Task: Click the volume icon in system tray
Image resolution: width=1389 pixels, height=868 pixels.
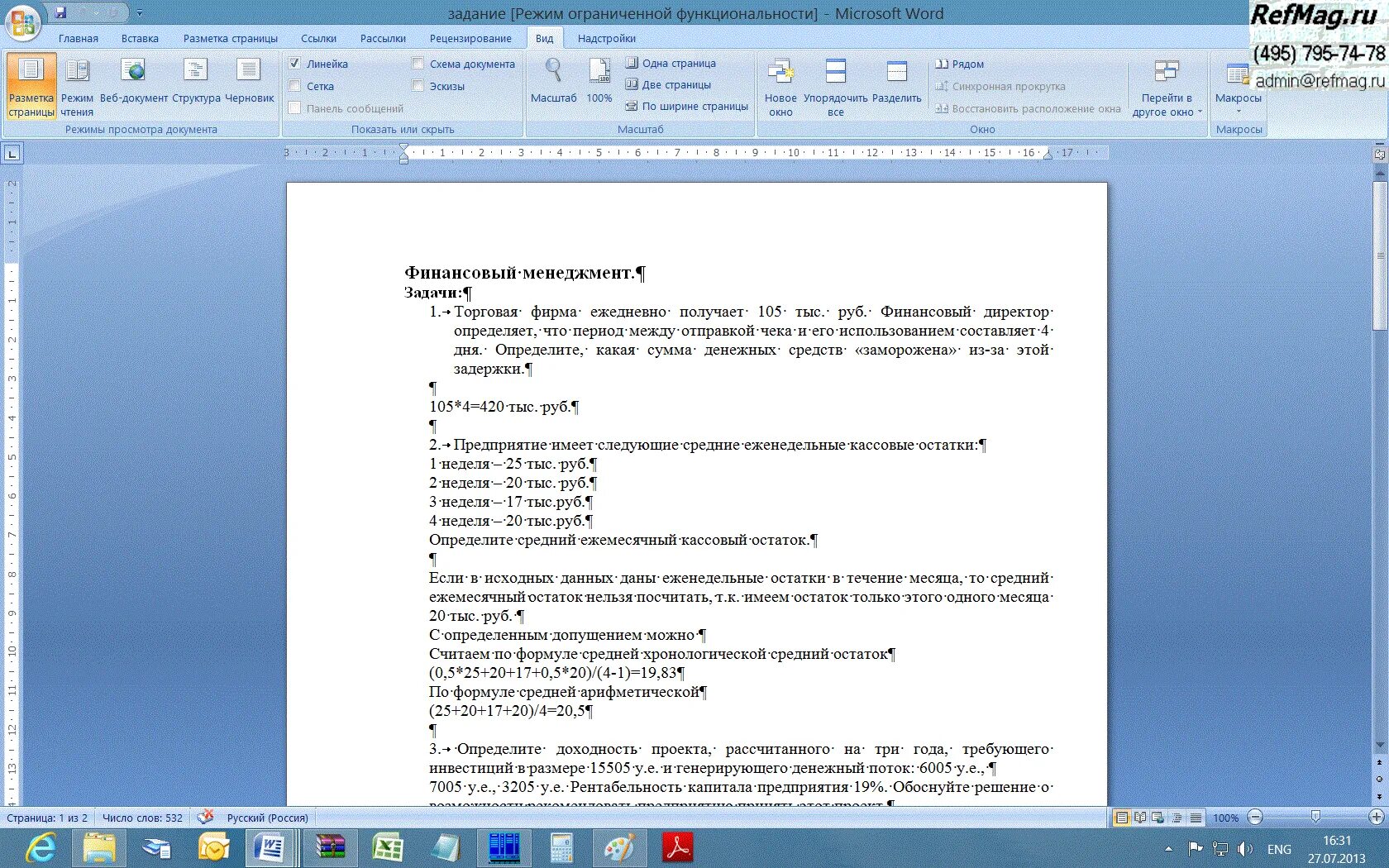Action: 1244,849
